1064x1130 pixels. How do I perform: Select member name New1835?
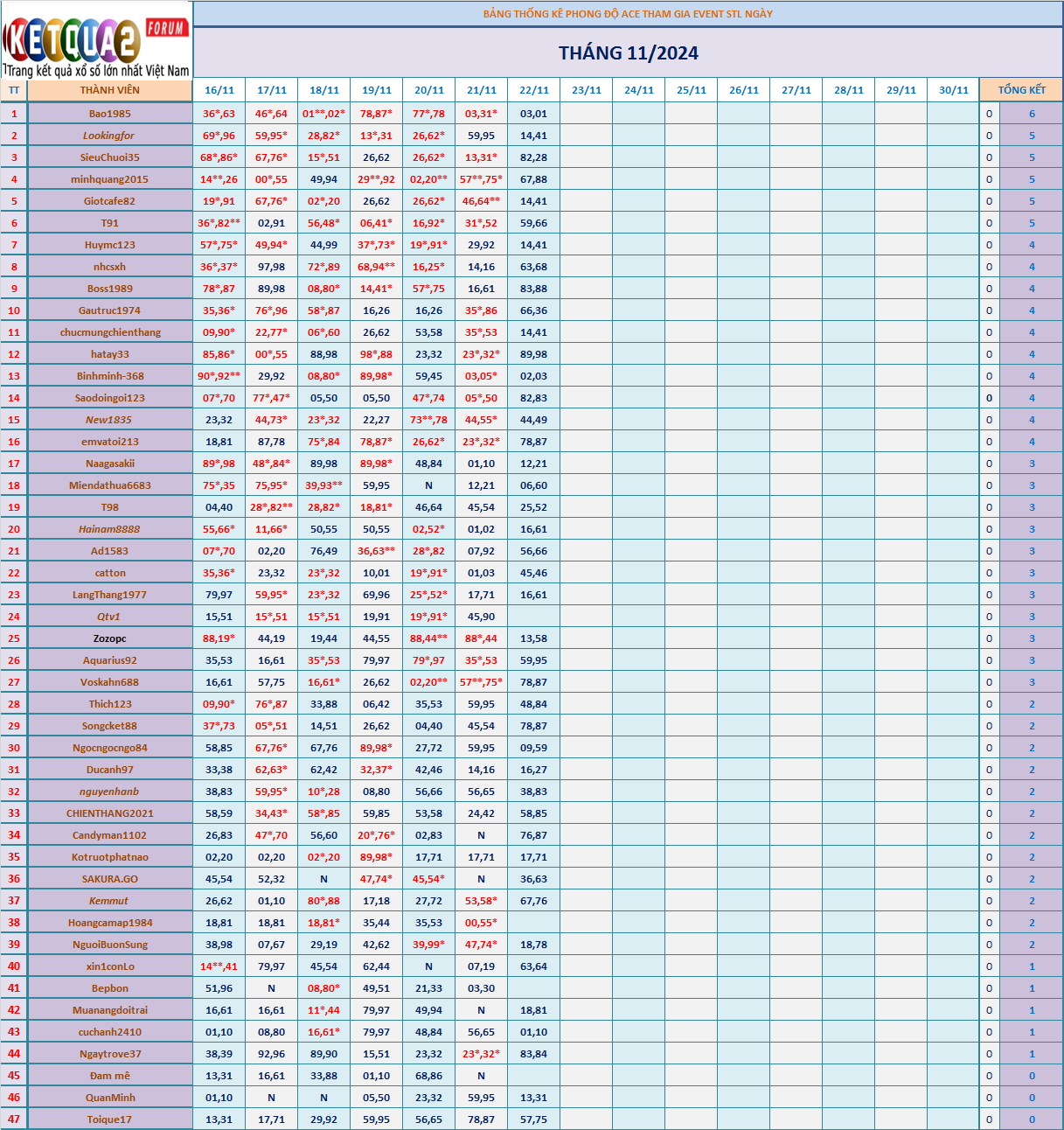pos(110,420)
